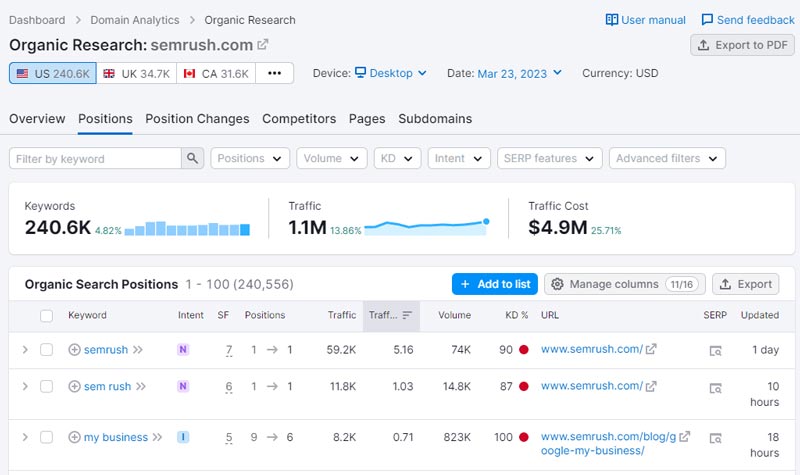
Task: Click the Manage columns button
Action: pyautogui.click(x=625, y=284)
